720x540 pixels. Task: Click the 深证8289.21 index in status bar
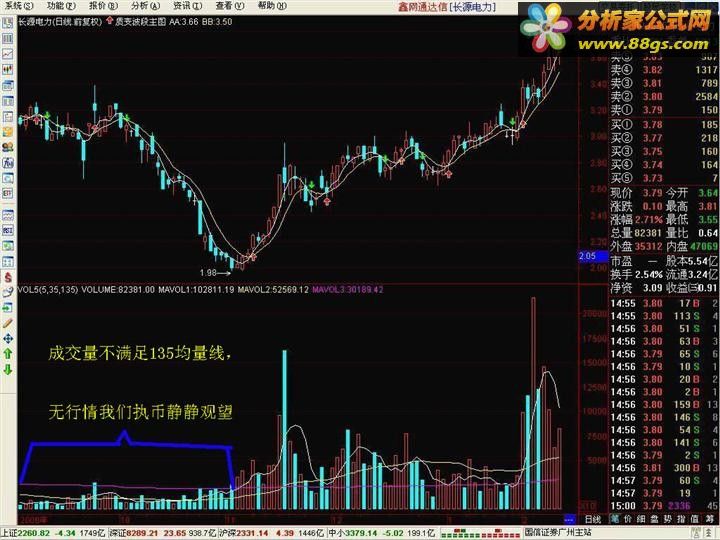coord(163,533)
